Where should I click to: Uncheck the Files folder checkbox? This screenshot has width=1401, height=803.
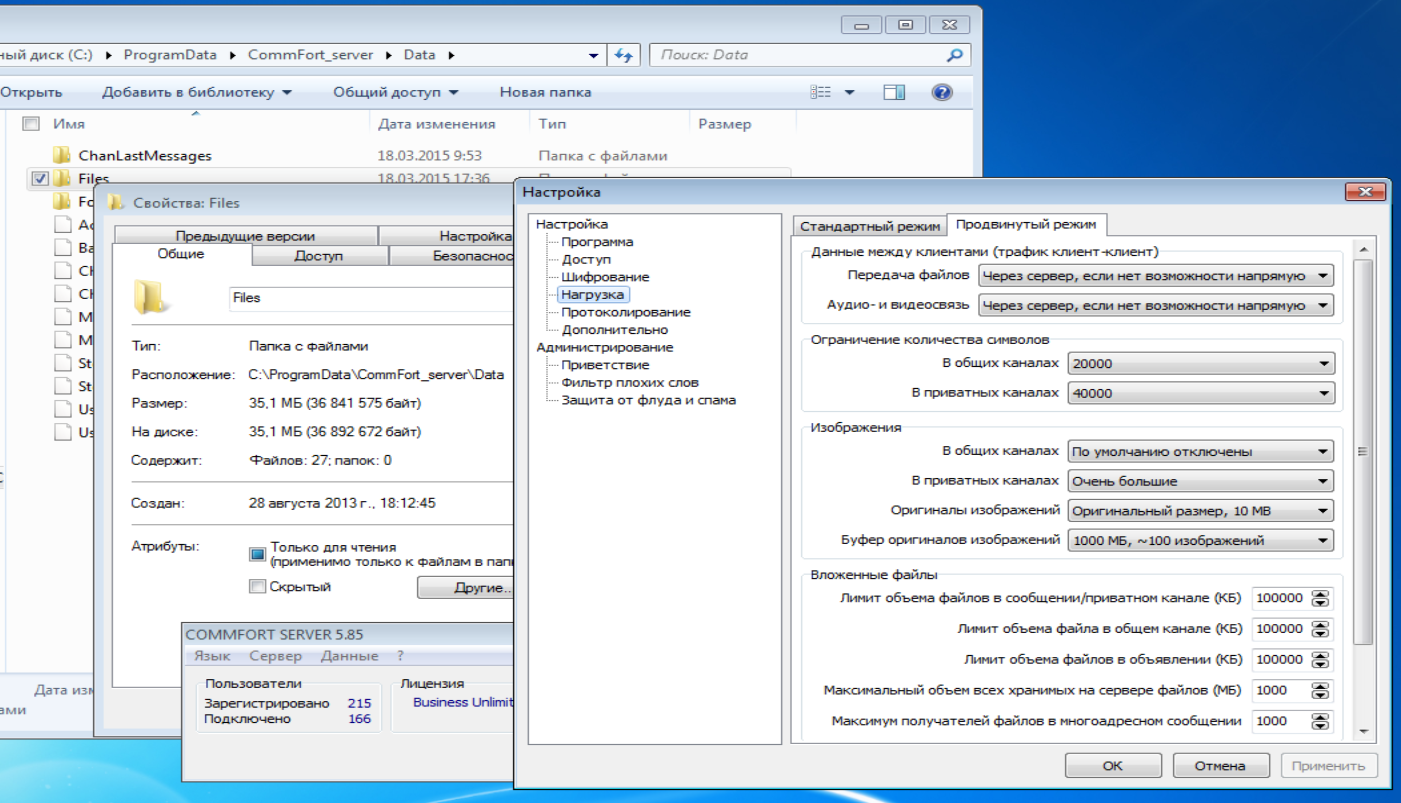[x=40, y=179]
